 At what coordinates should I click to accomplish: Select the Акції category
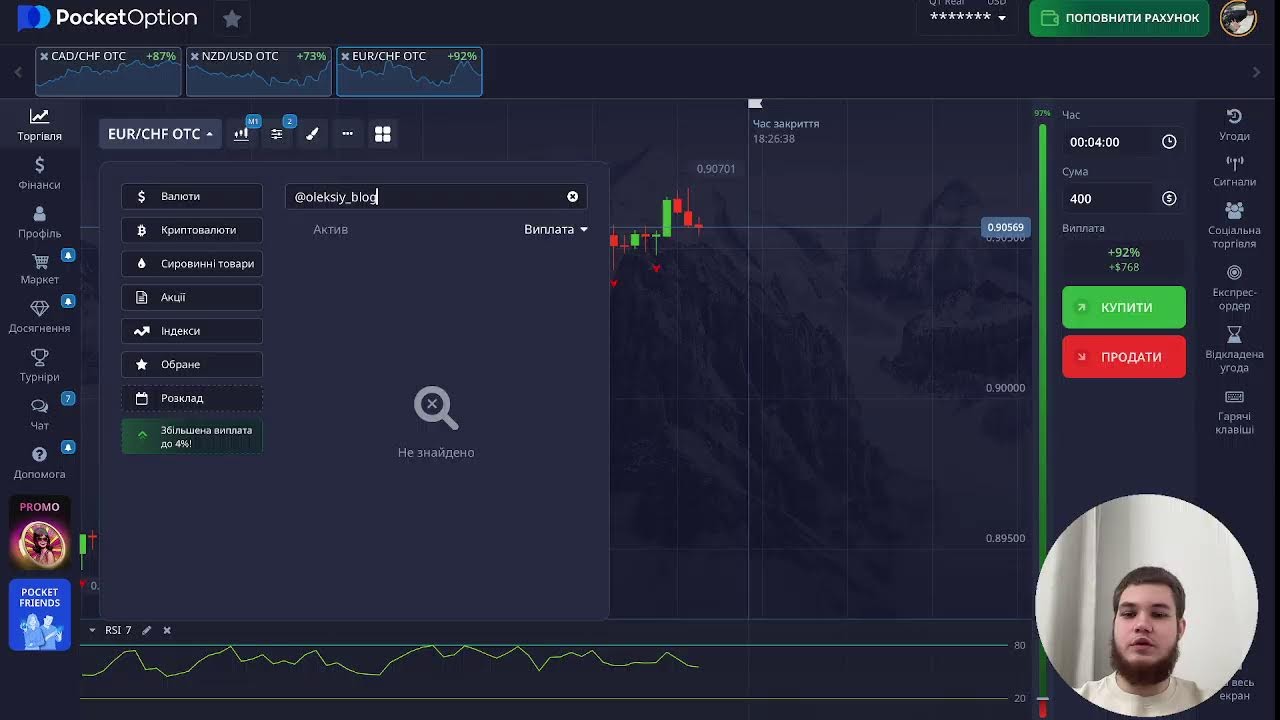pos(192,297)
